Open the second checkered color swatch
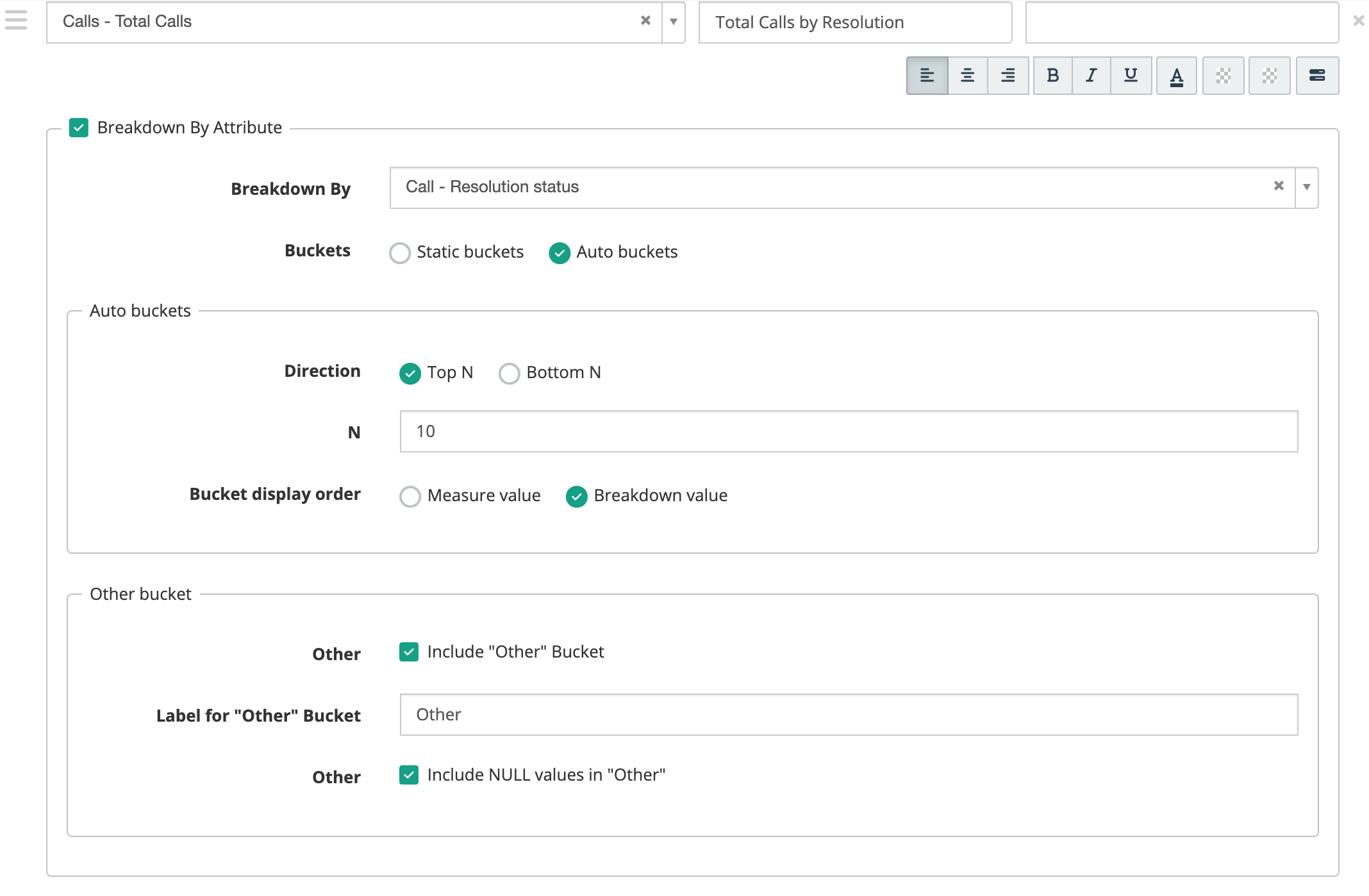Viewport: 1369px width, 896px height. (1269, 76)
